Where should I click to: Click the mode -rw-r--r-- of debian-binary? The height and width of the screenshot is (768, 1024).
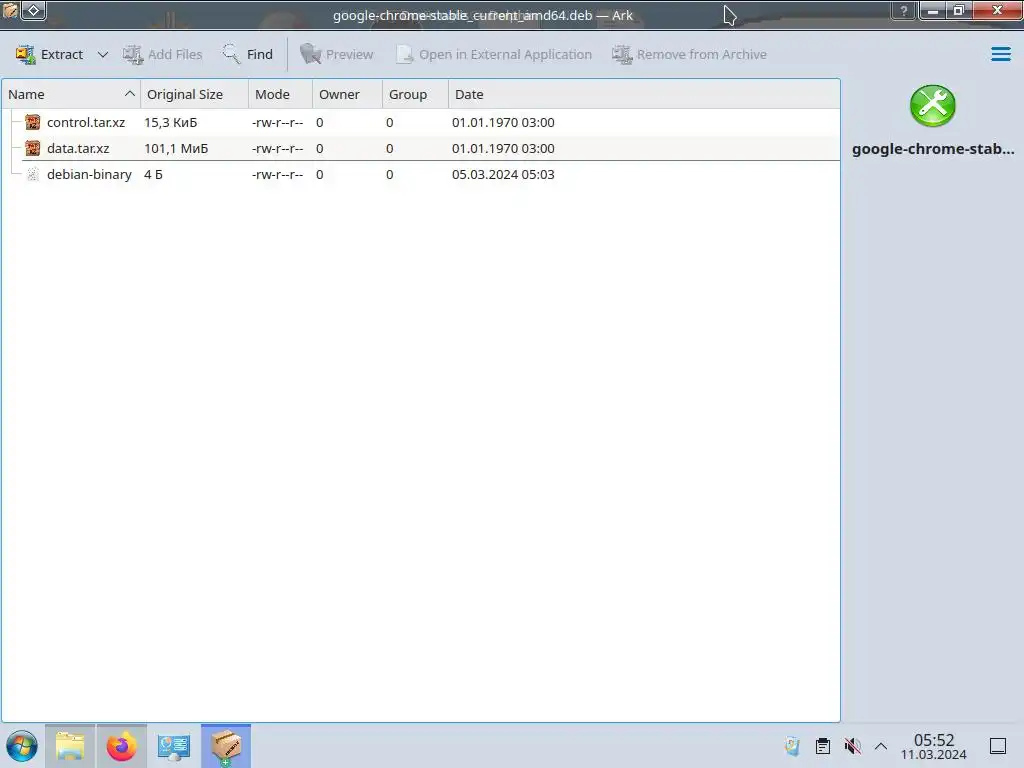coord(278,174)
